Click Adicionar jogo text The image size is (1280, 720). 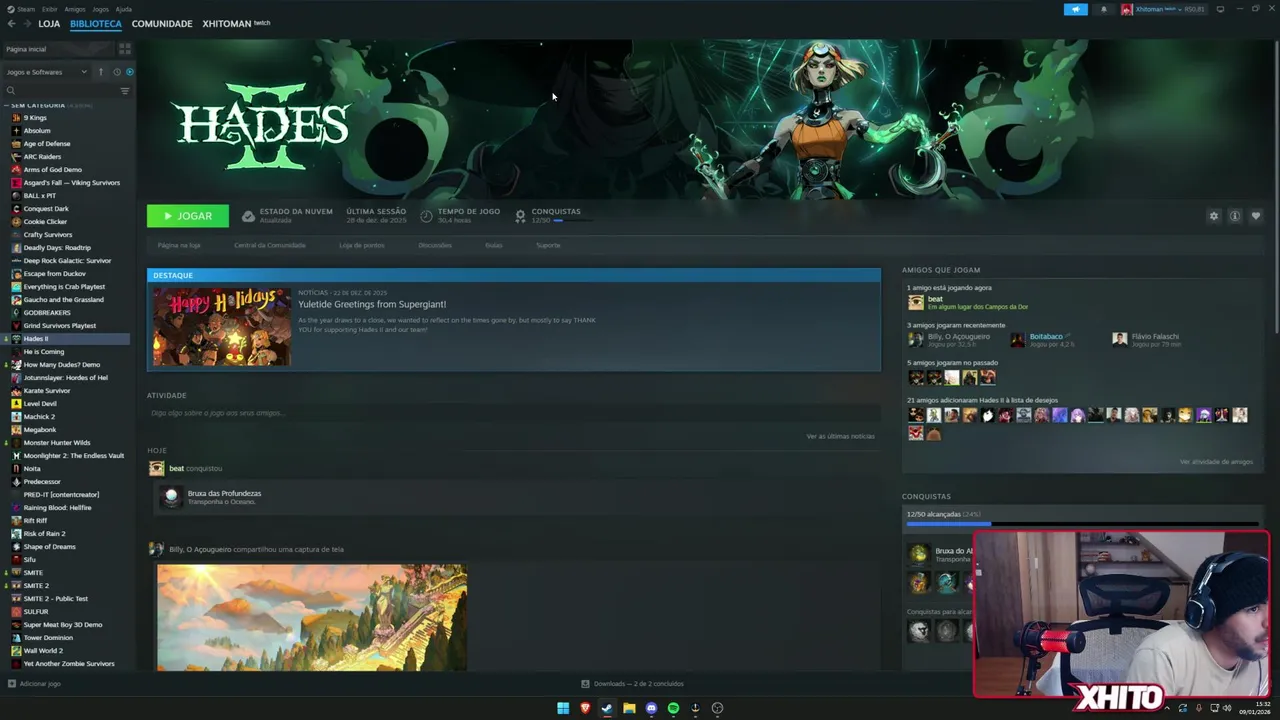pos(40,684)
